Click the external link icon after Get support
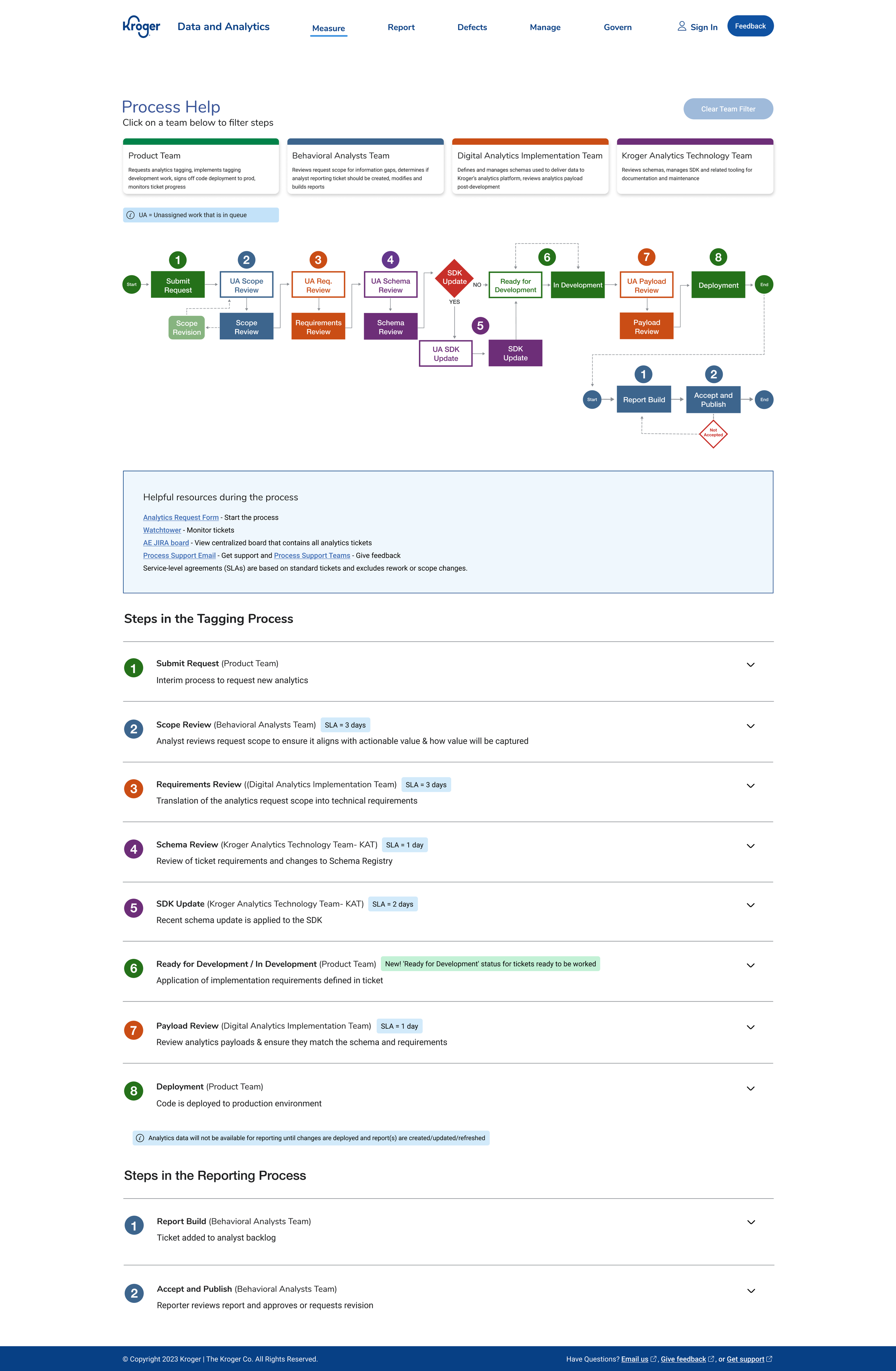This screenshot has height=1371, width=896. (x=769, y=1359)
